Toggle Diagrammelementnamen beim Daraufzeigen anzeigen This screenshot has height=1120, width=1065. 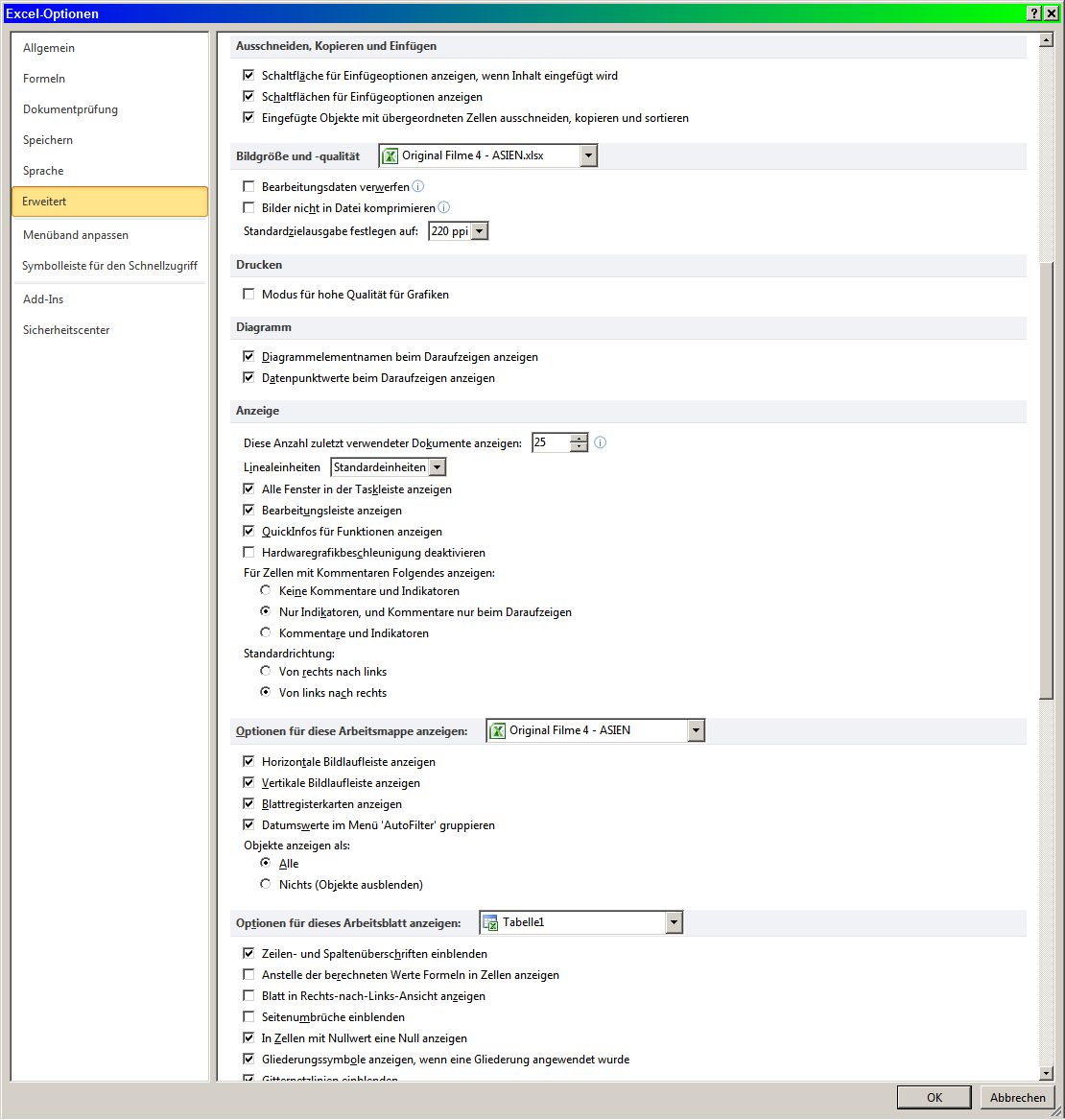tap(248, 356)
